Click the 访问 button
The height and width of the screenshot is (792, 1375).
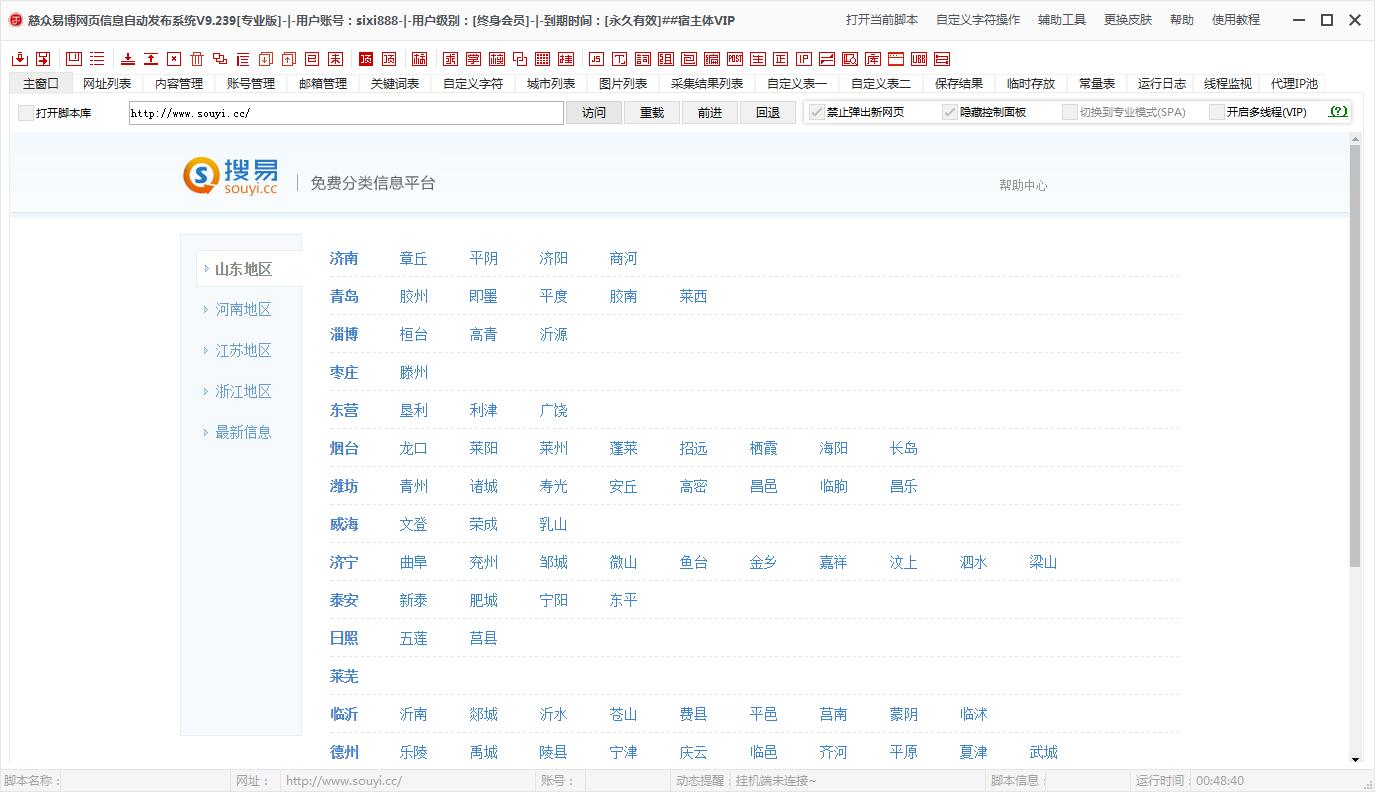594,113
